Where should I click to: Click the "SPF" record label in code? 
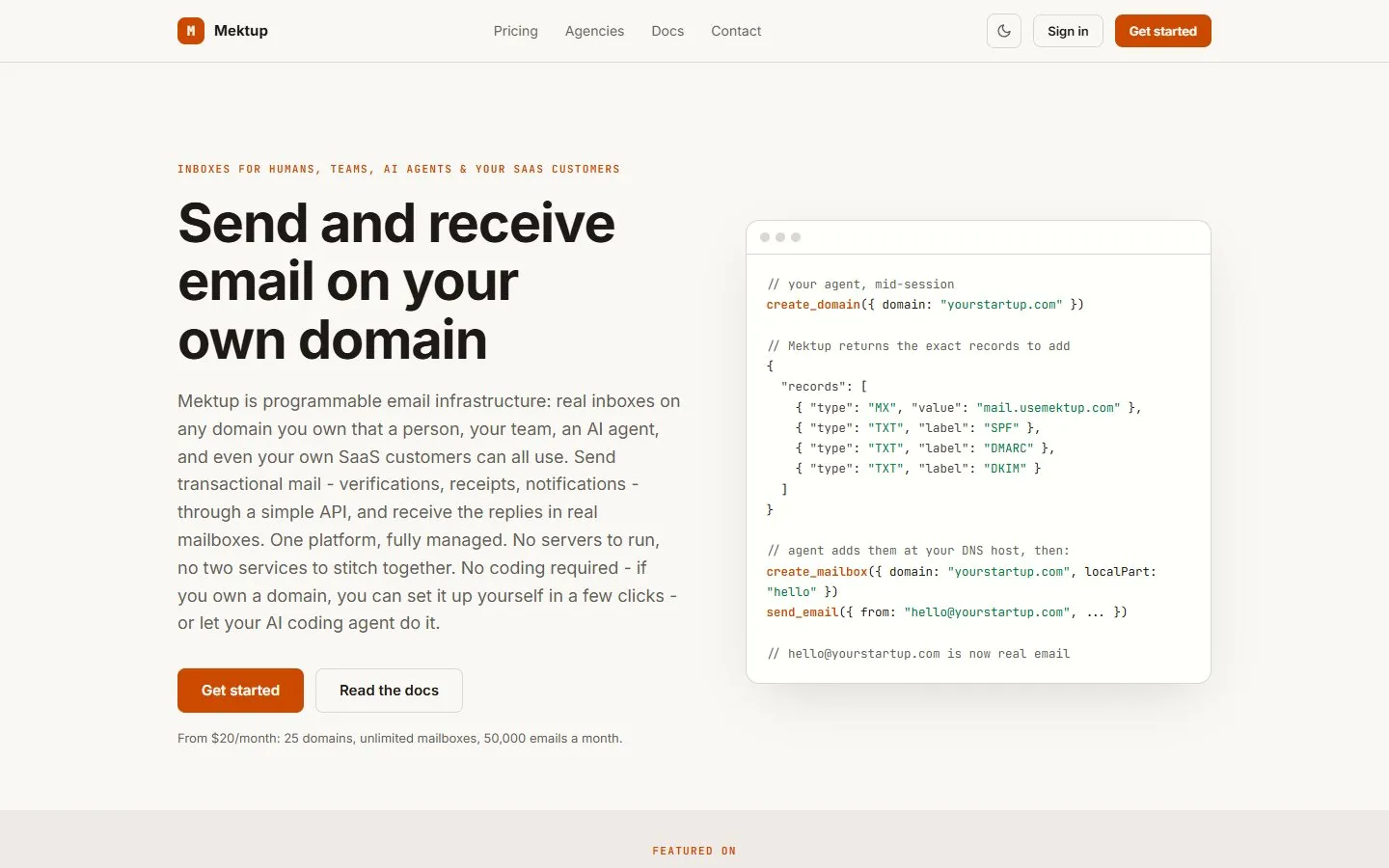tap(1001, 428)
